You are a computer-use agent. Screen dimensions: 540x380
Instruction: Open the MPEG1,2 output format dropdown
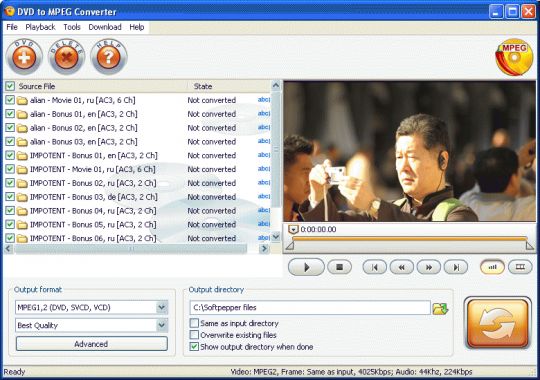(x=162, y=307)
